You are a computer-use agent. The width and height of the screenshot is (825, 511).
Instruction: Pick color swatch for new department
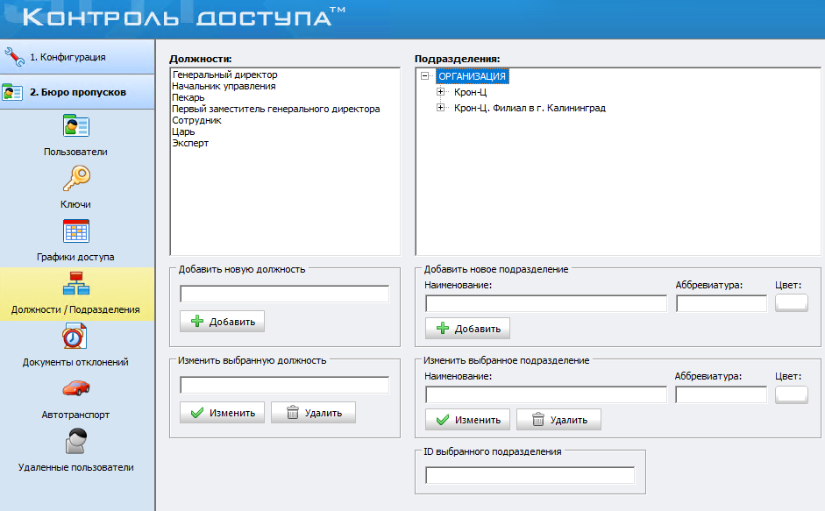pos(791,303)
